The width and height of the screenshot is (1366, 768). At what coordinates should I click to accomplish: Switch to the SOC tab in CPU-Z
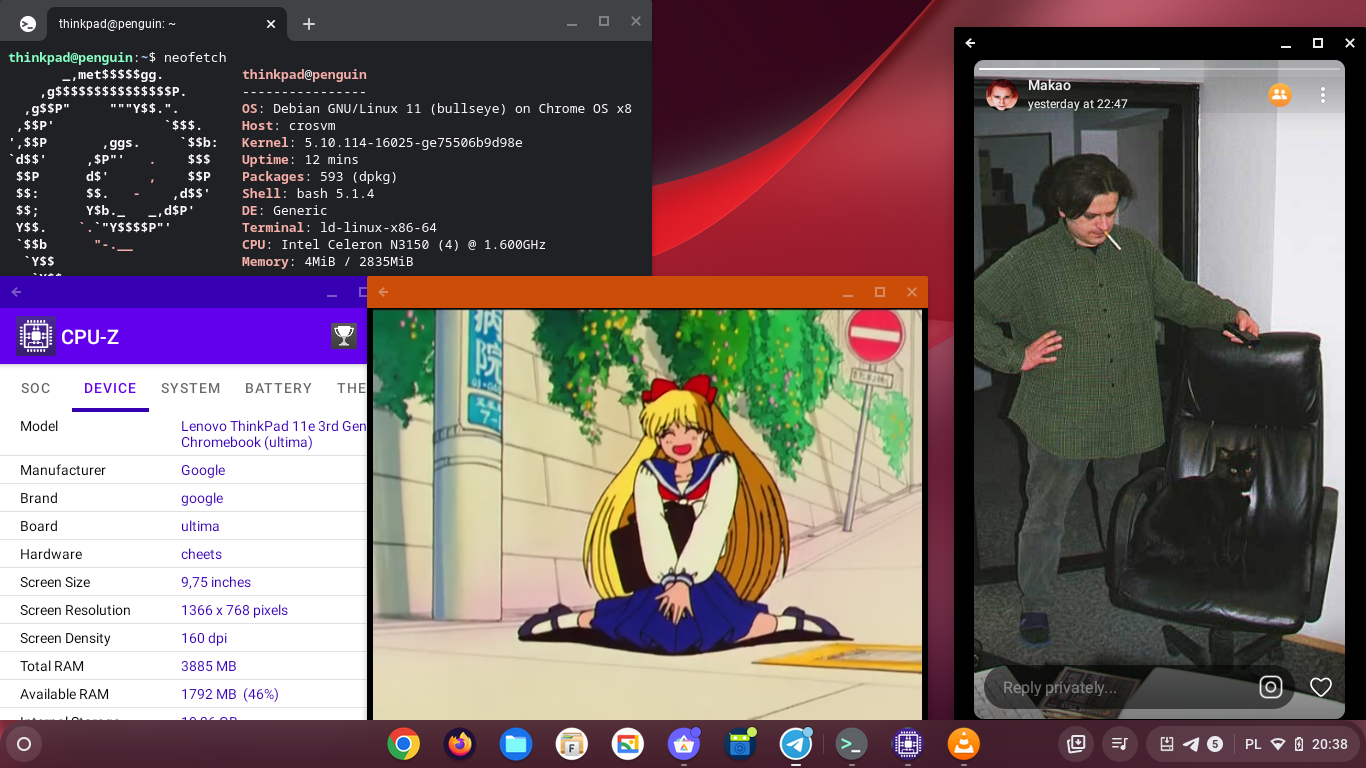click(36, 388)
